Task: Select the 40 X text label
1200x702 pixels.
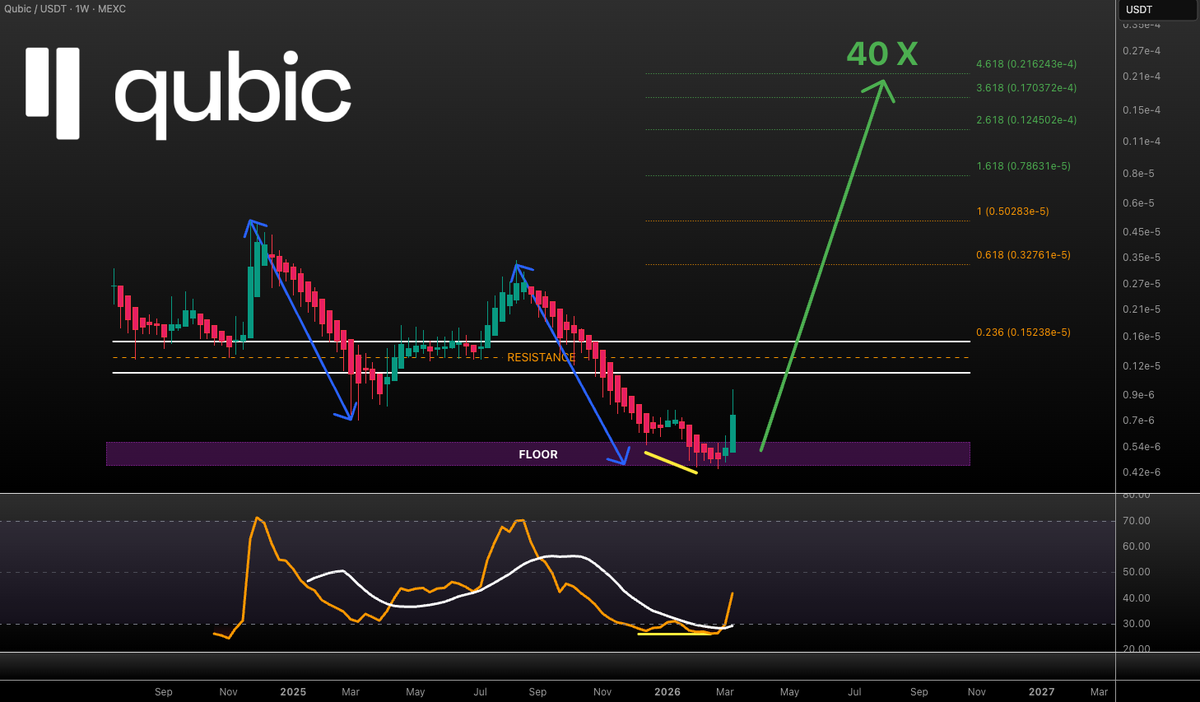Action: 881,53
